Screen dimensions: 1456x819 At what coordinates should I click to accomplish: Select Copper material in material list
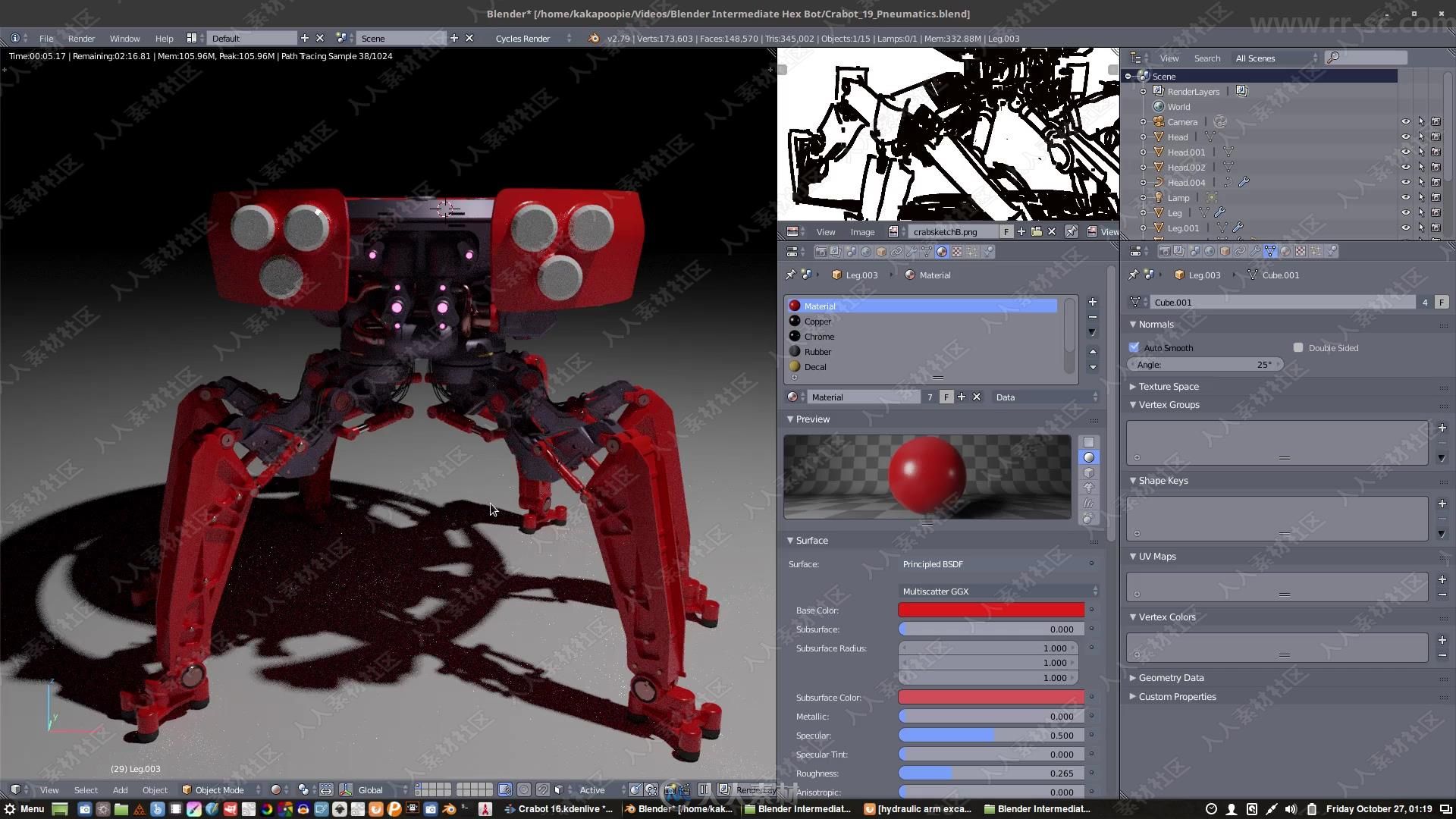(817, 321)
